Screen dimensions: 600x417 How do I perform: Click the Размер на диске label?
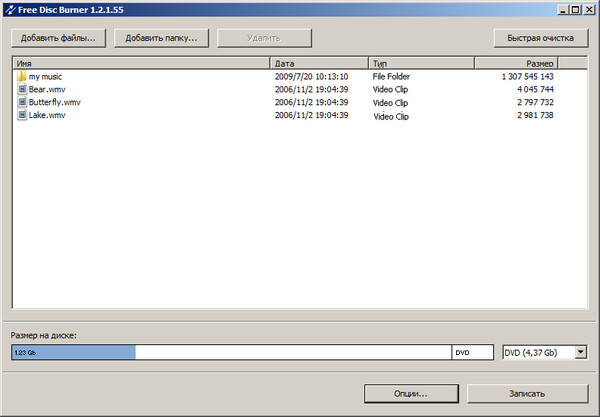click(44, 336)
